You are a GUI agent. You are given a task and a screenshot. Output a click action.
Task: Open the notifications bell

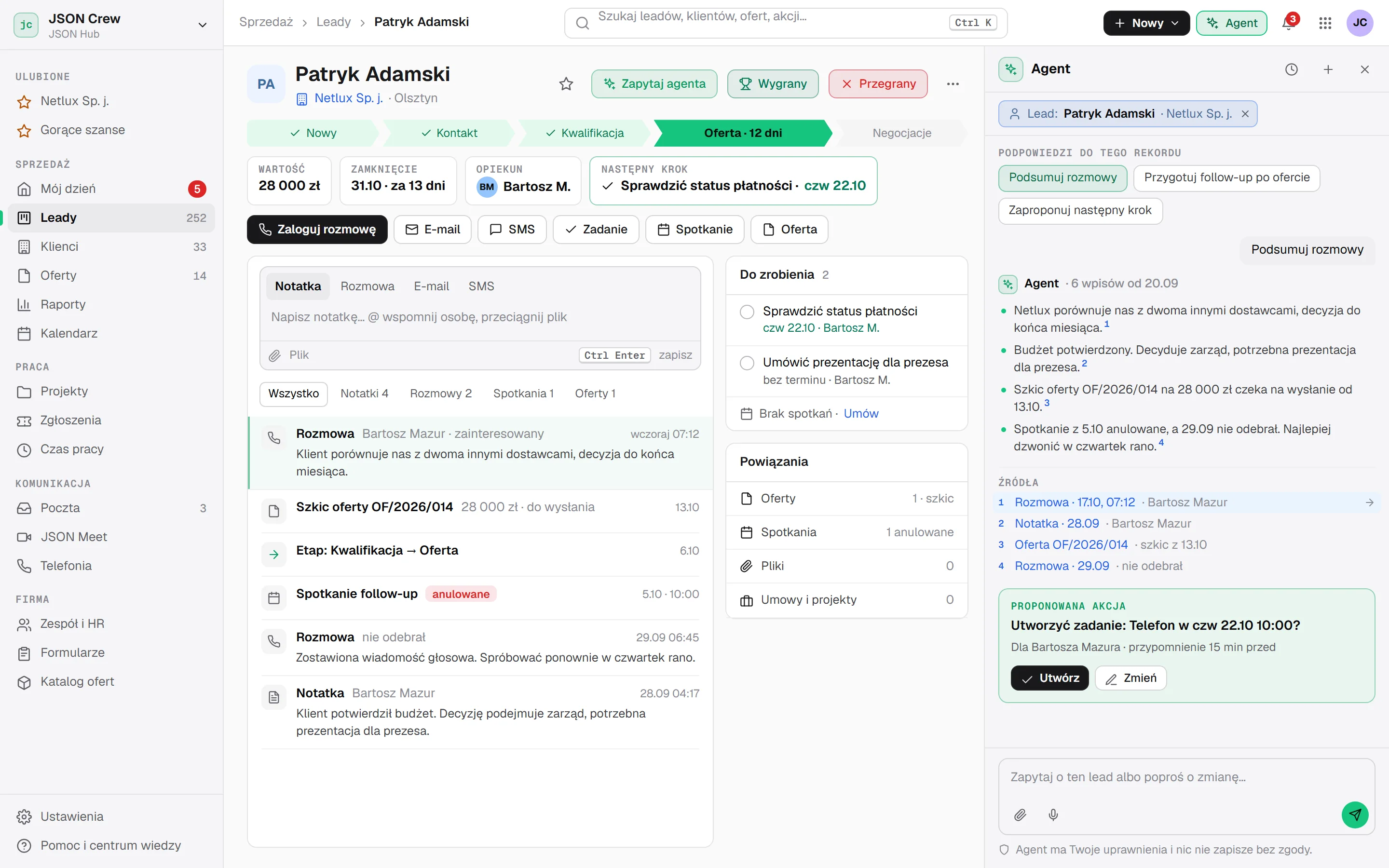pos(1288,23)
